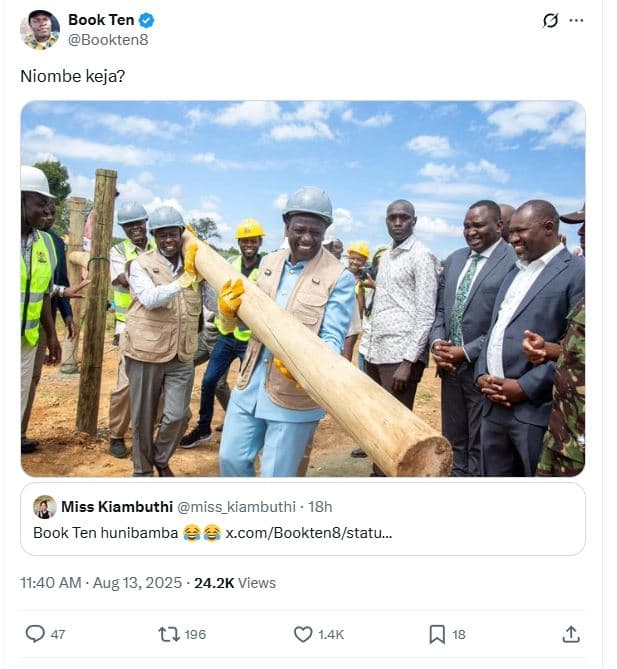Click the Book Ten display name
This screenshot has width=617, height=669.
pos(100,21)
